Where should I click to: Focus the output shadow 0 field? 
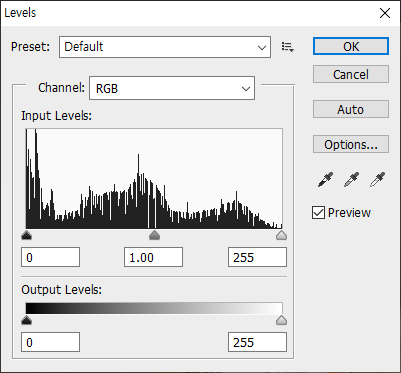(x=50, y=342)
